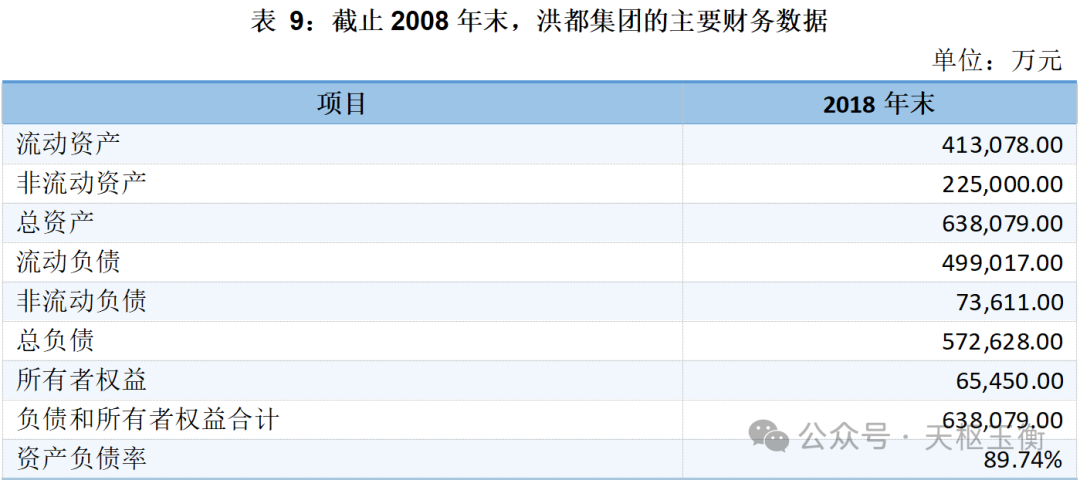Click the WeChat logo in the watermark
Image resolution: width=1080 pixels, height=480 pixels.
click(769, 436)
